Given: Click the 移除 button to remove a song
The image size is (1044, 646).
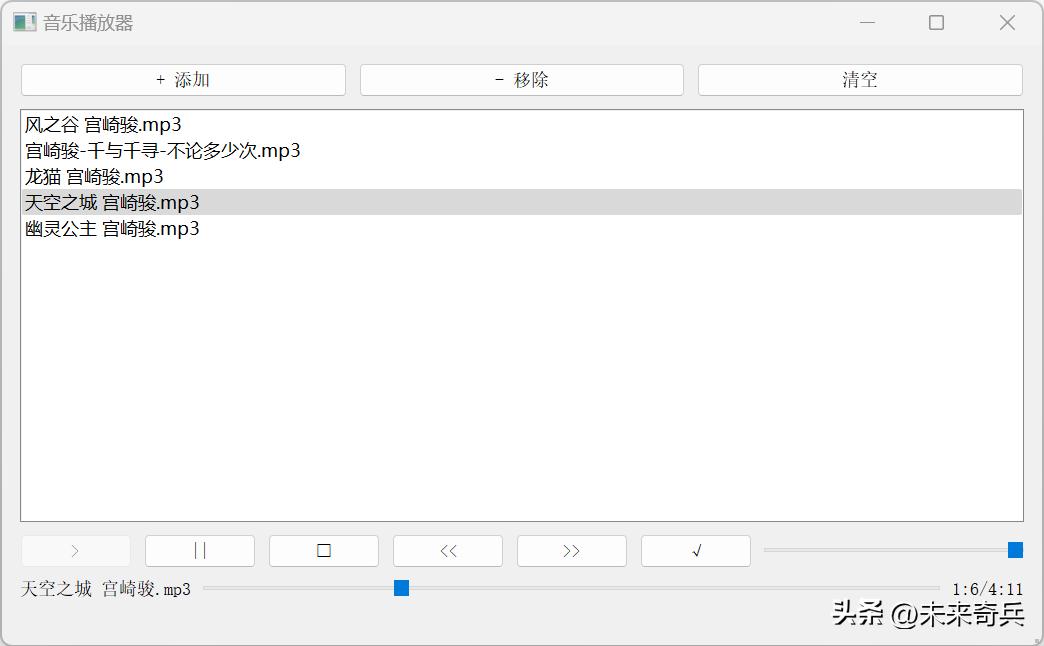Looking at the screenshot, I should [x=521, y=79].
